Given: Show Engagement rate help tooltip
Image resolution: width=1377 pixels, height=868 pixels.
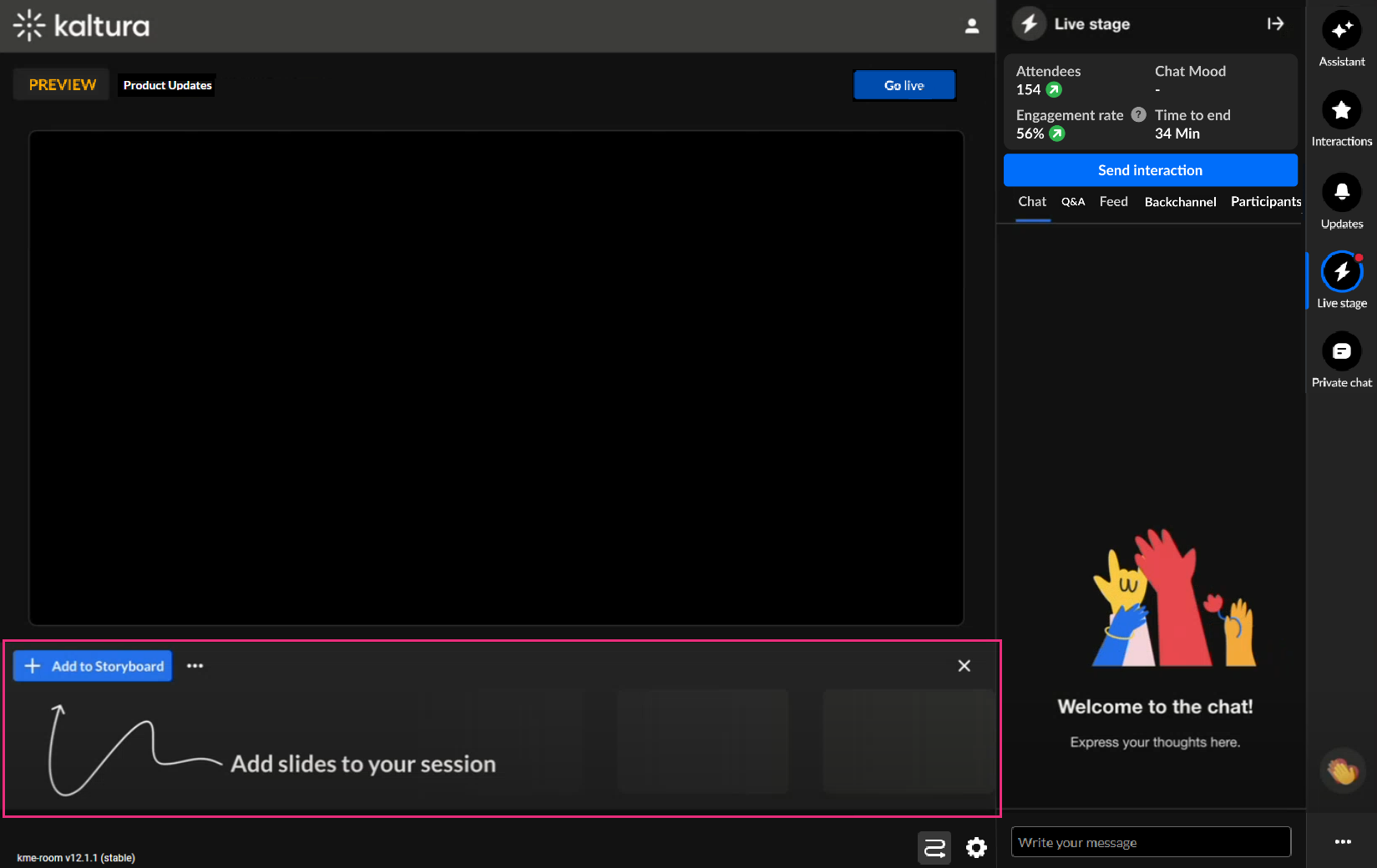Looking at the screenshot, I should [x=1138, y=115].
